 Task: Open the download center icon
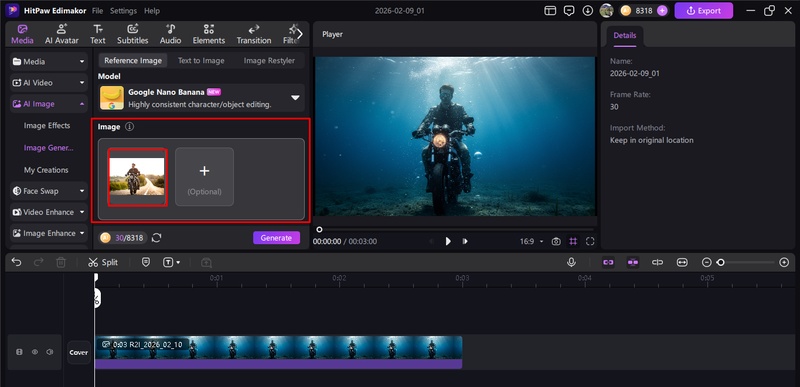[x=588, y=11]
